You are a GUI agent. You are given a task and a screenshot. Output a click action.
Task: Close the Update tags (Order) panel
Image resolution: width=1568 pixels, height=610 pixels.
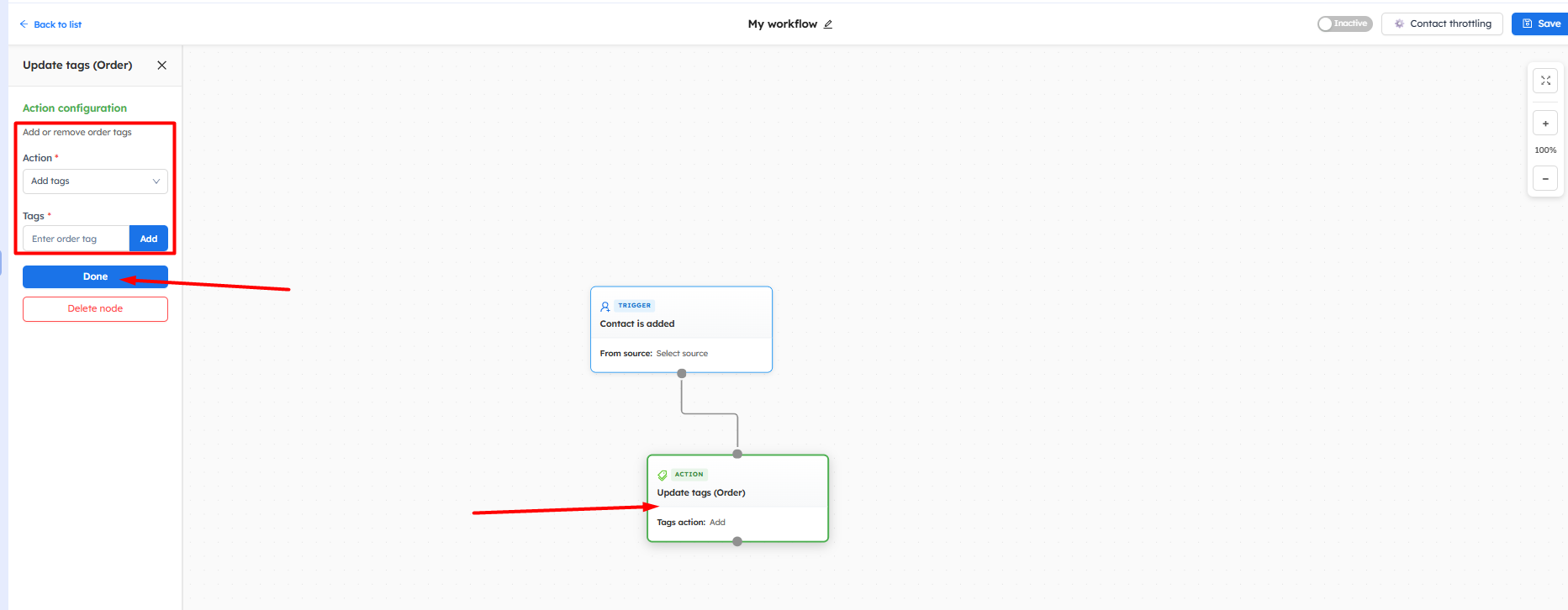coord(161,66)
